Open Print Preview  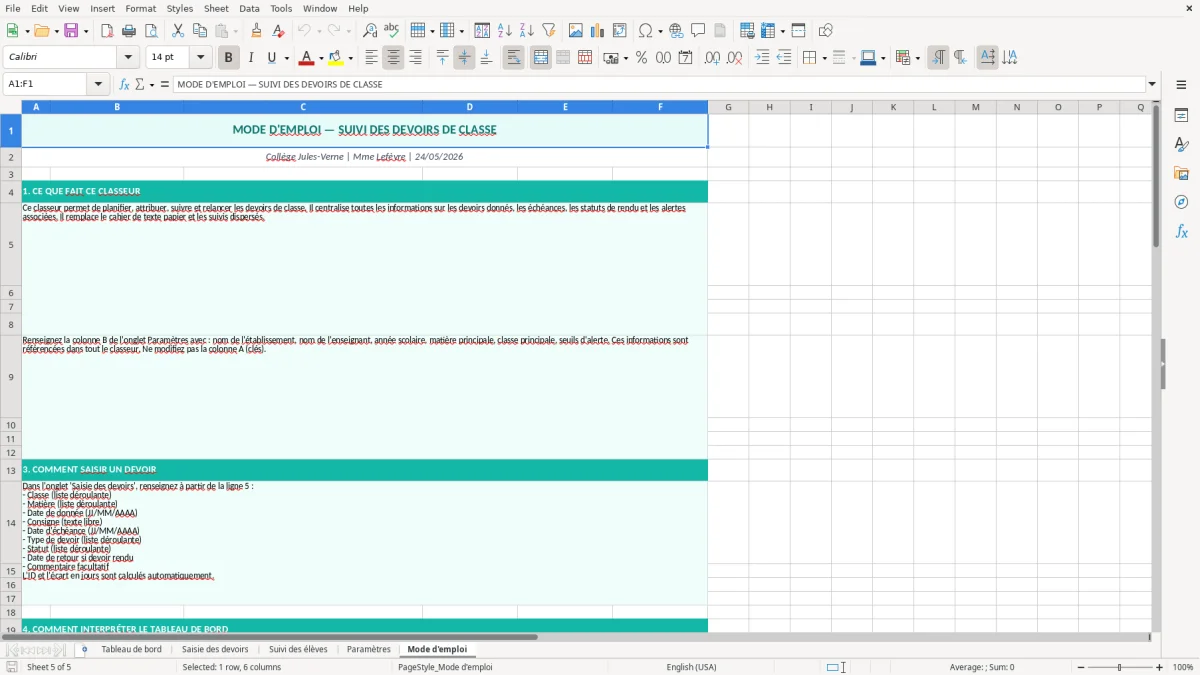click(x=151, y=31)
